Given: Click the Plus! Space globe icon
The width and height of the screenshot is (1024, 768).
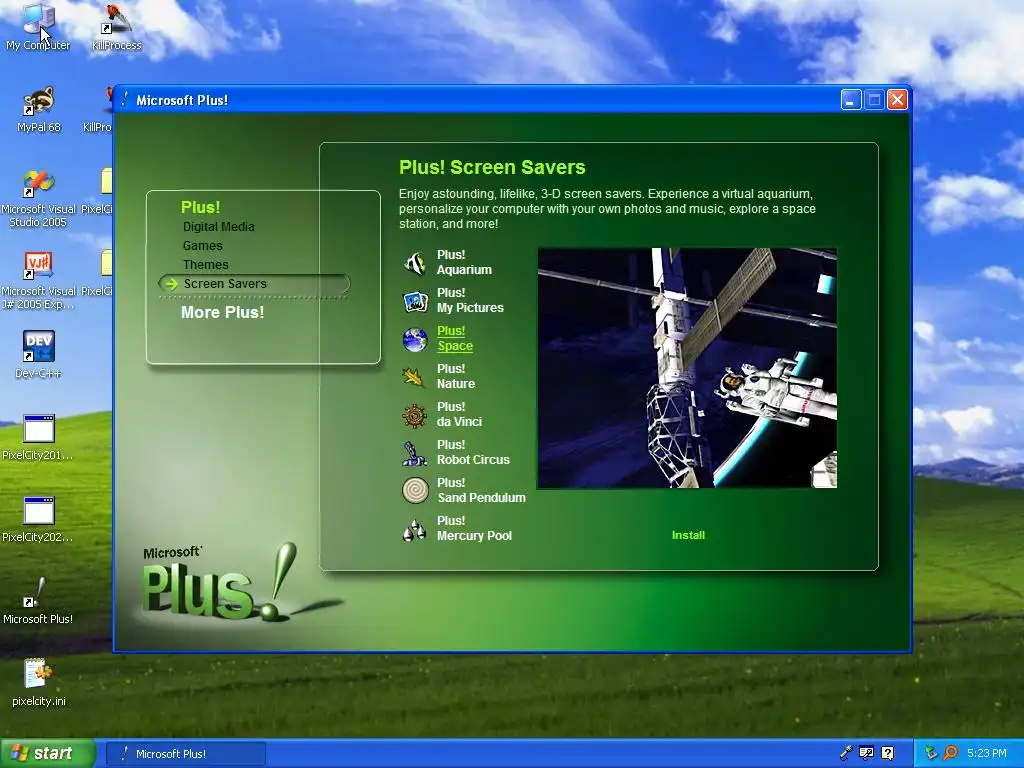Looking at the screenshot, I should coord(415,339).
